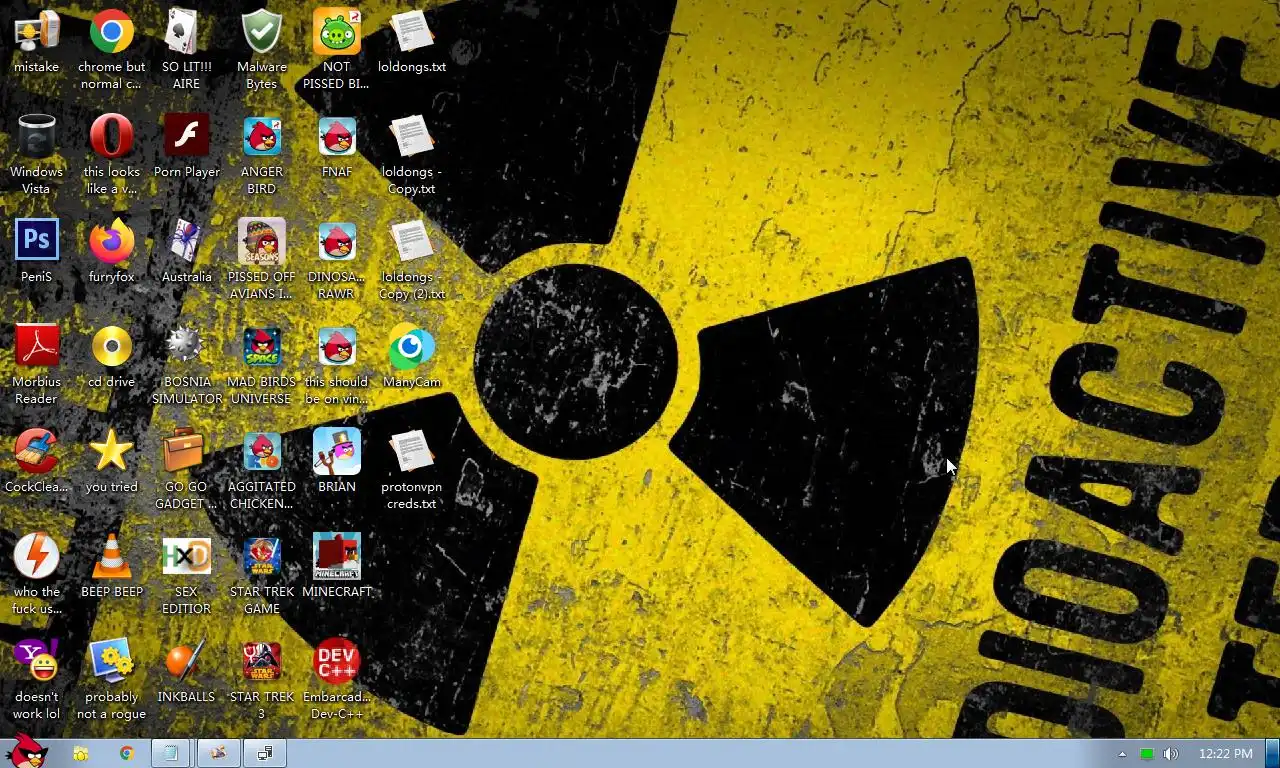Image resolution: width=1280 pixels, height=768 pixels.
Task: Select the "loldongs - Copy.txt" file
Action: coord(411,155)
